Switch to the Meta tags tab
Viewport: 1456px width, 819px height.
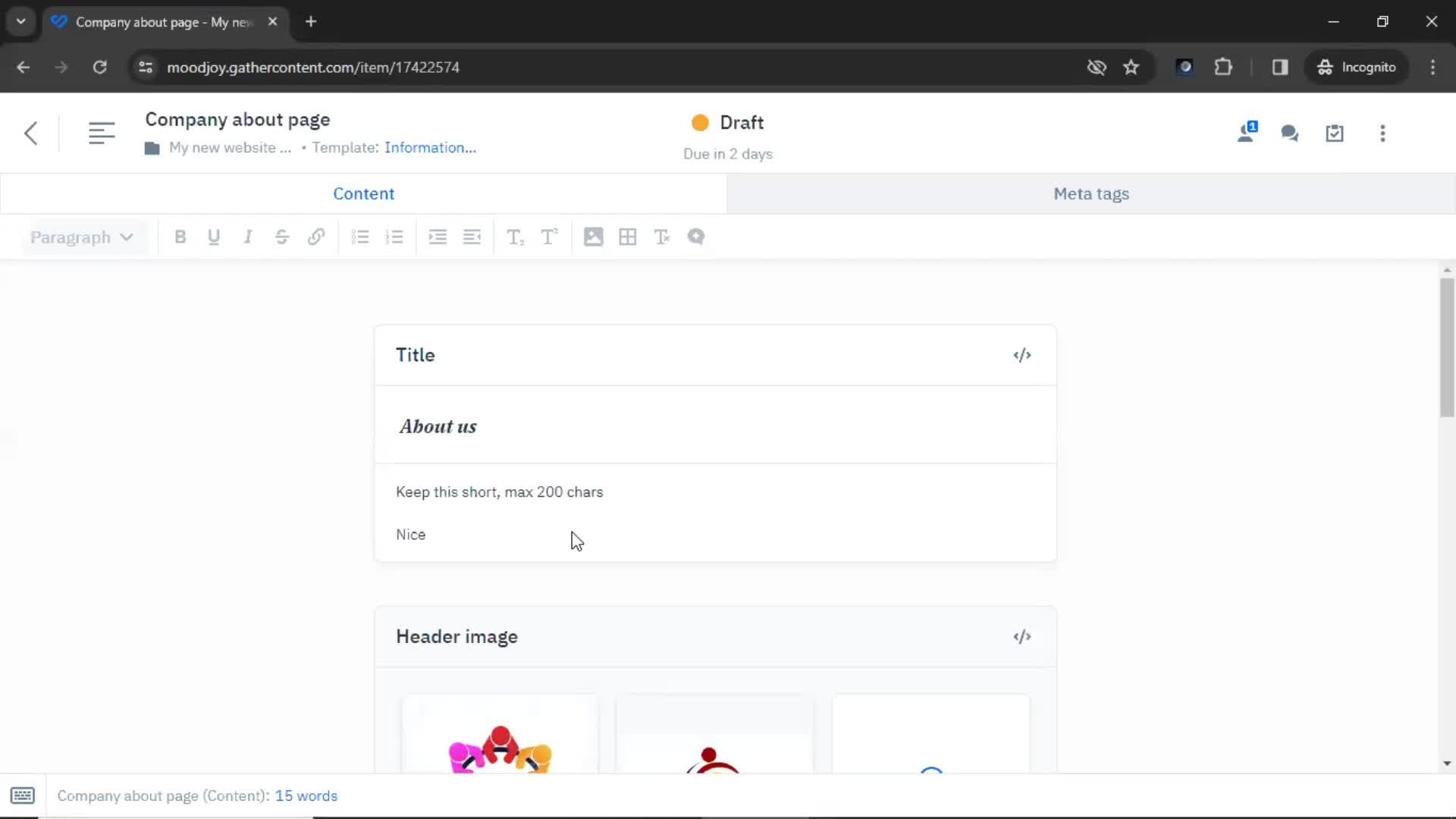[1091, 193]
